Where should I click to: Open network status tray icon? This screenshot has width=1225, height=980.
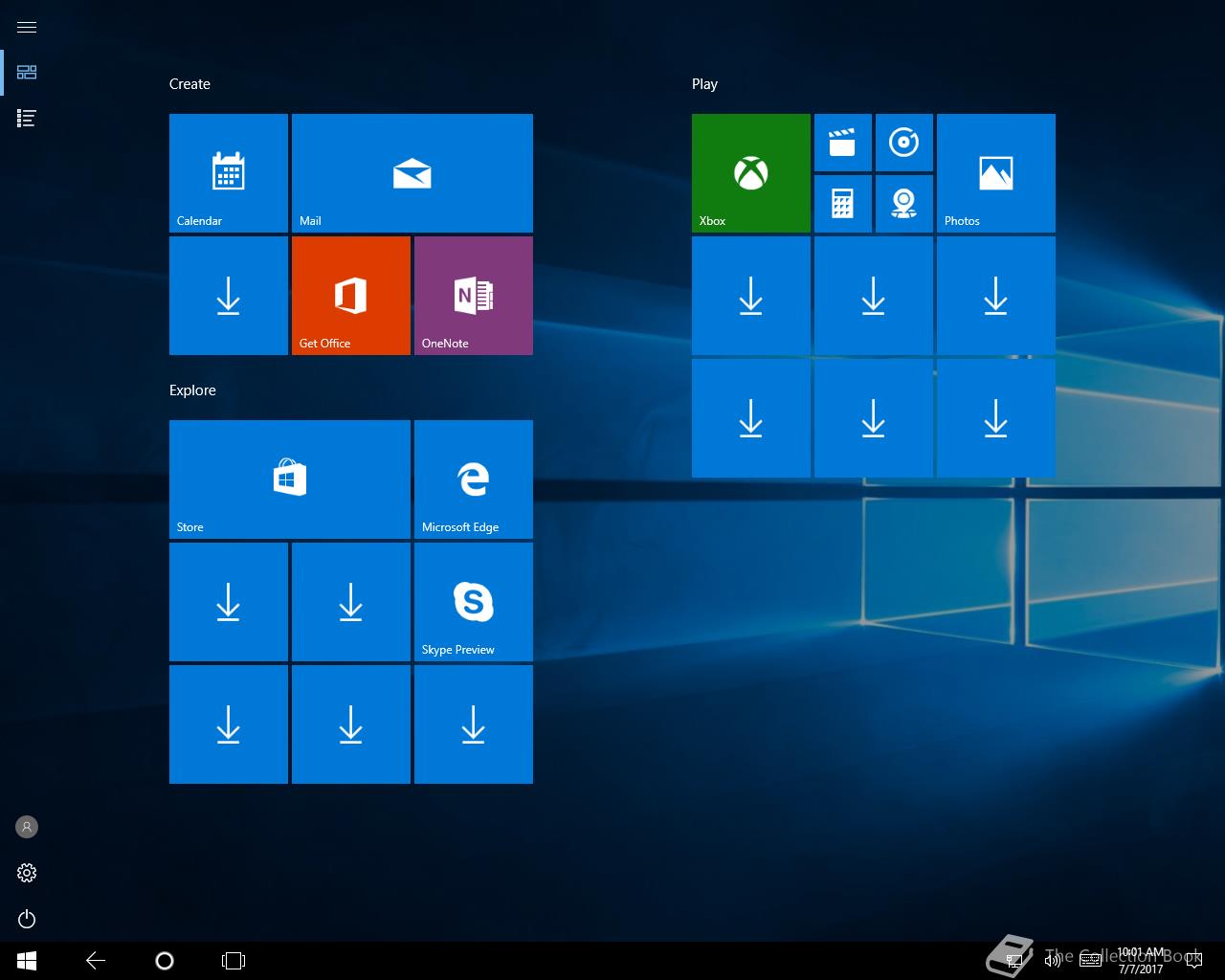(1014, 960)
